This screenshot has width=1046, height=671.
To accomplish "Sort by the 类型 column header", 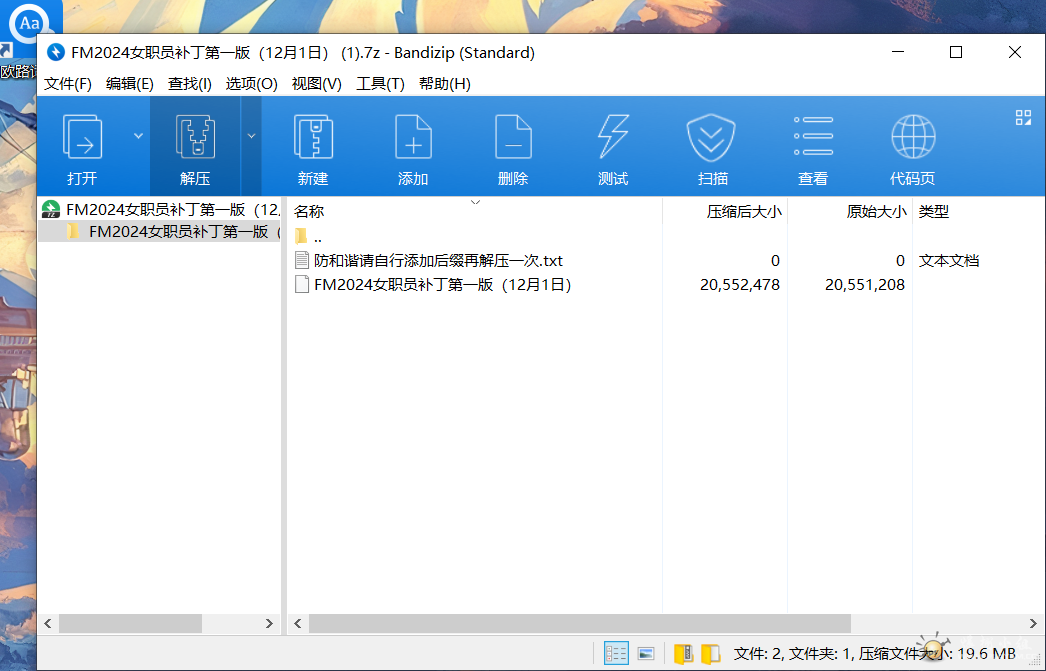I will tap(933, 211).
